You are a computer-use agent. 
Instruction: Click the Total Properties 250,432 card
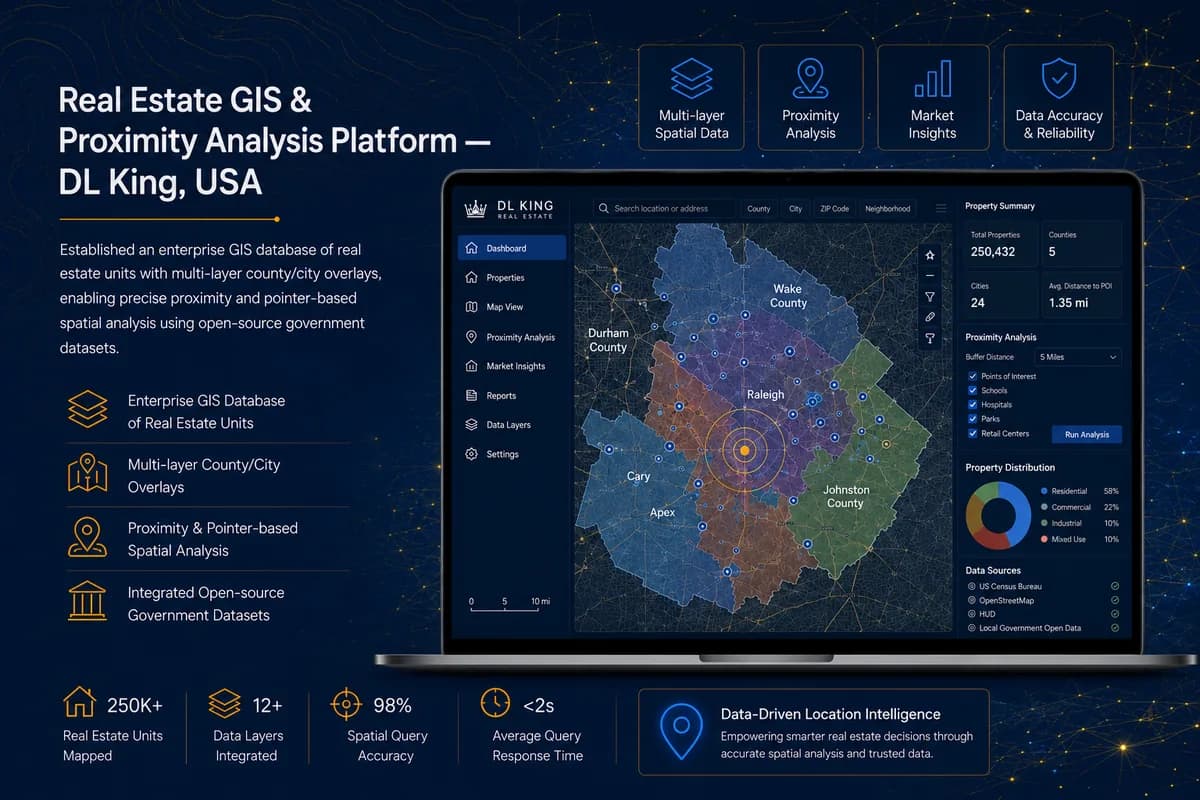click(x=1001, y=244)
